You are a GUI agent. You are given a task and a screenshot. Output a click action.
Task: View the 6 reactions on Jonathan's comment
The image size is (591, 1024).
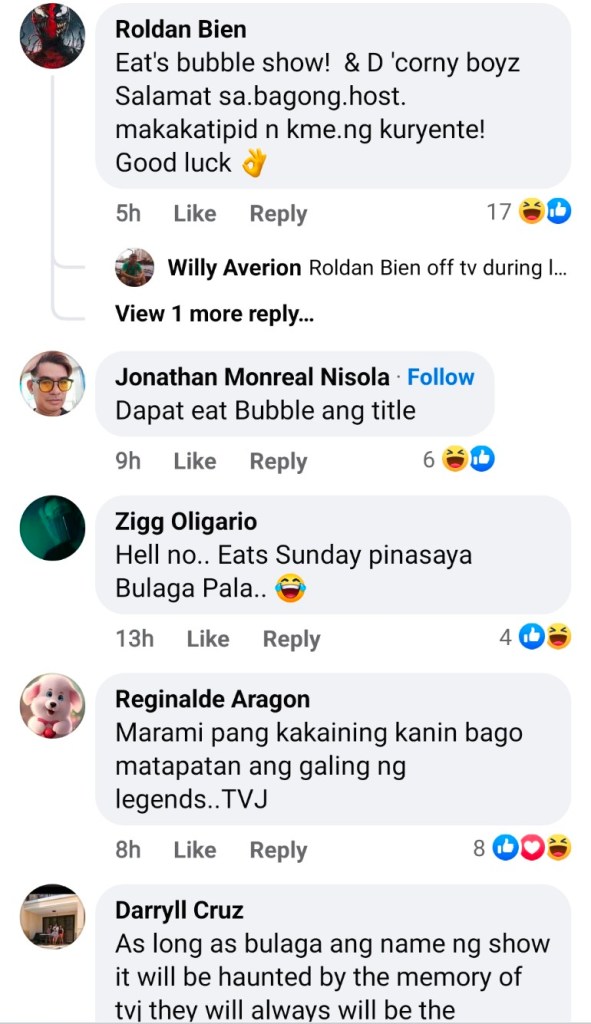coord(458,459)
